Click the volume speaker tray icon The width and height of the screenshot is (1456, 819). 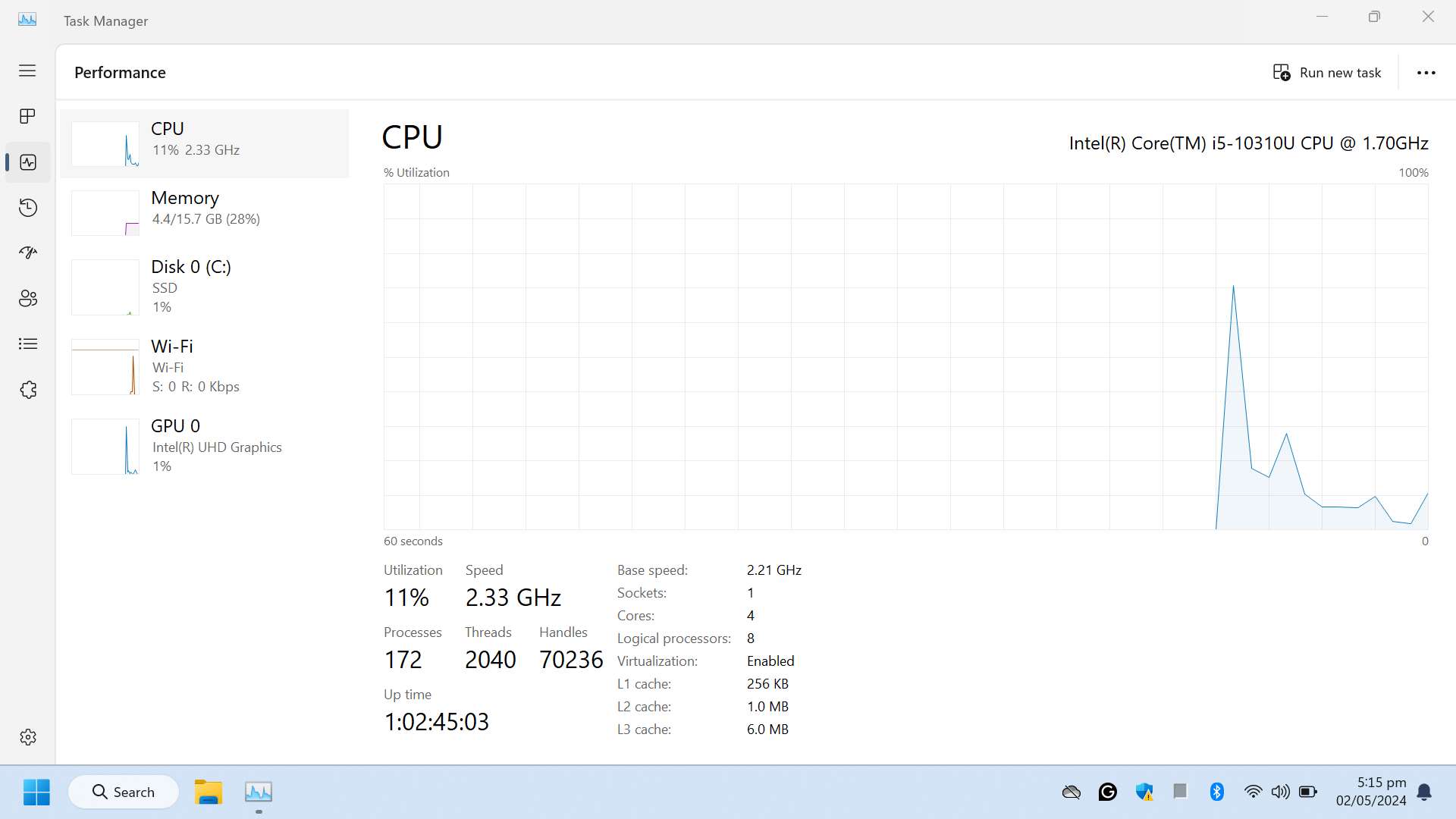[x=1281, y=792]
